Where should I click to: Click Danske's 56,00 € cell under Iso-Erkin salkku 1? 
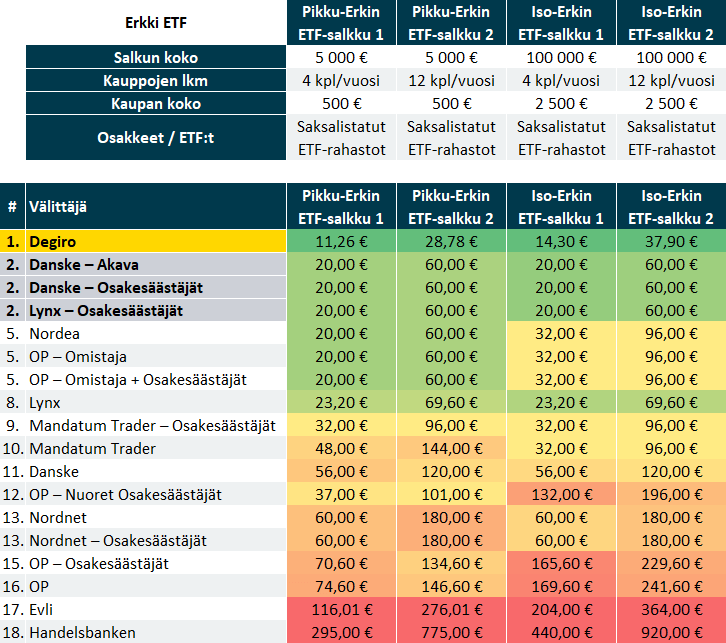[561, 471]
